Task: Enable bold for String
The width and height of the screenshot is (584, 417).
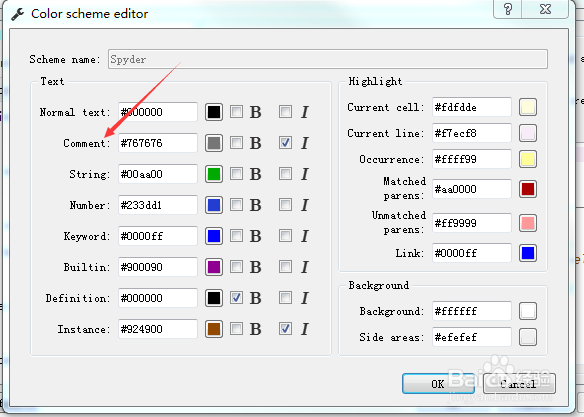Action: coord(236,173)
